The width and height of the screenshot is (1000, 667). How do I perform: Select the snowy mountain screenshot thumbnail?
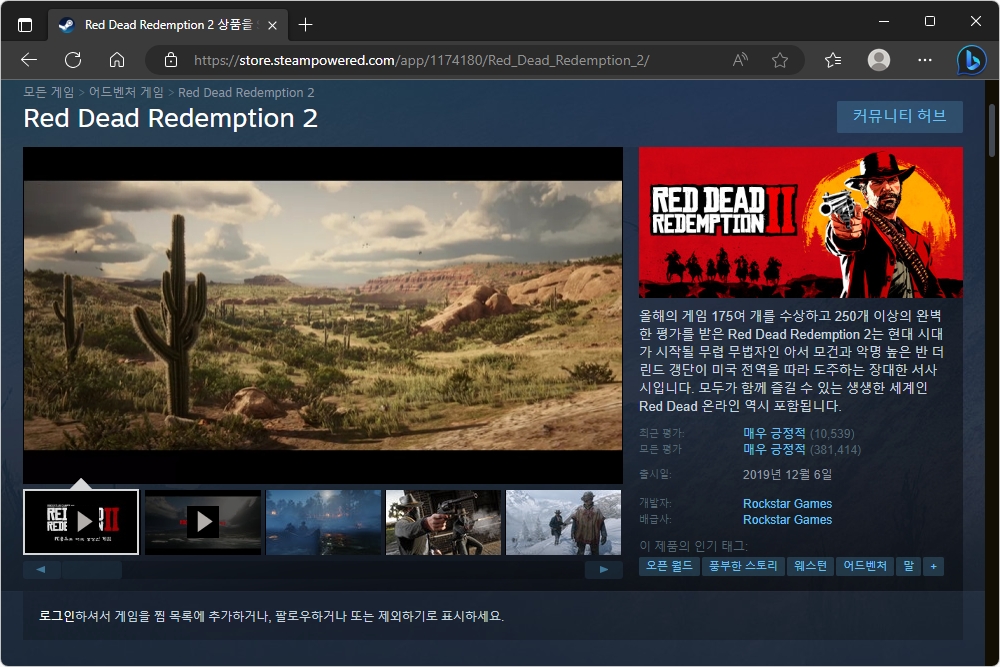click(x=563, y=522)
